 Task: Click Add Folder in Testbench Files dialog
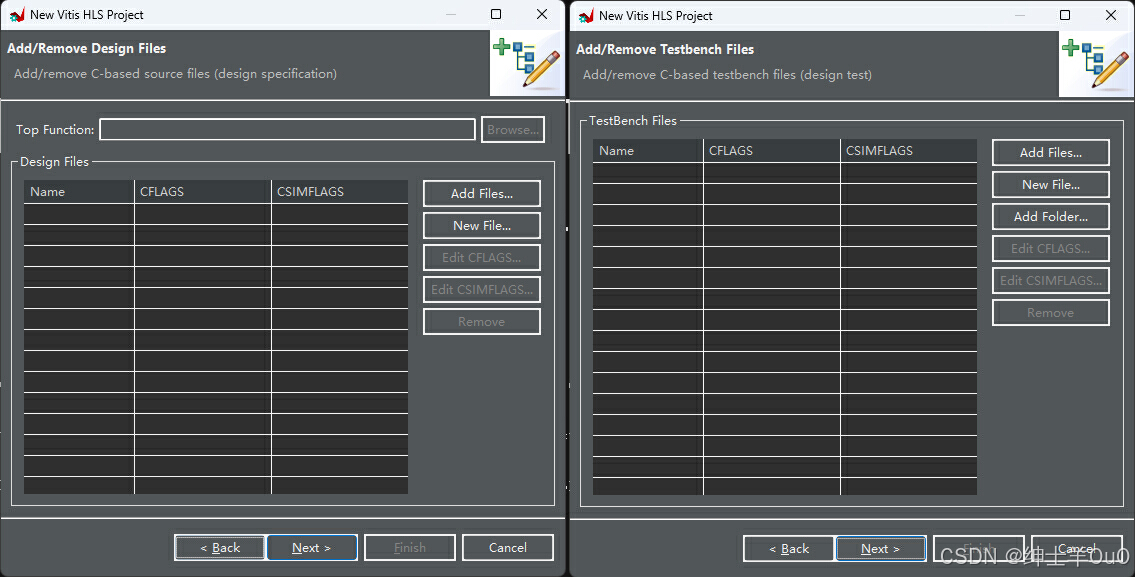(1050, 216)
